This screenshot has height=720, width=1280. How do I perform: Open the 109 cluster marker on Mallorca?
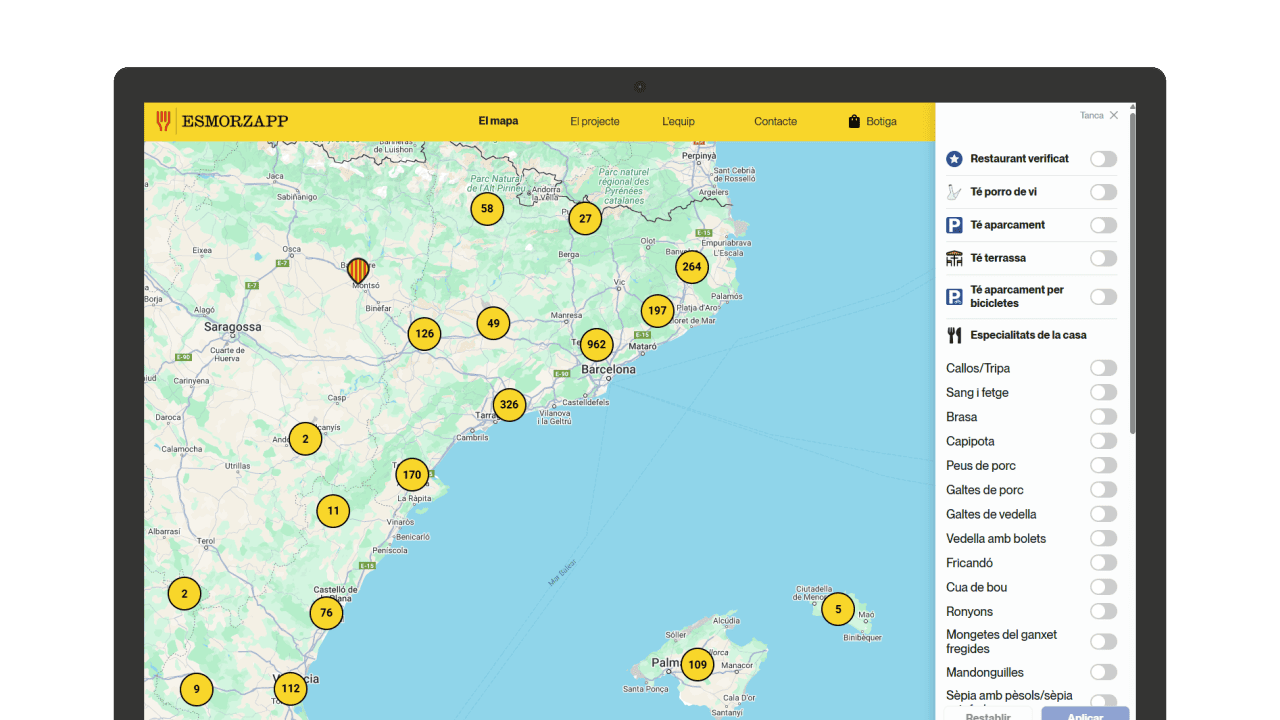pyautogui.click(x=697, y=665)
